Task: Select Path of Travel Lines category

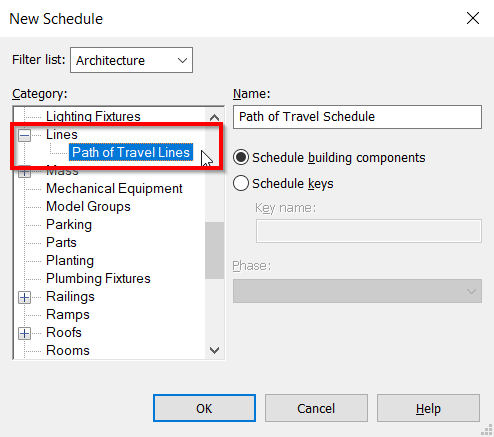Action: [x=131, y=152]
